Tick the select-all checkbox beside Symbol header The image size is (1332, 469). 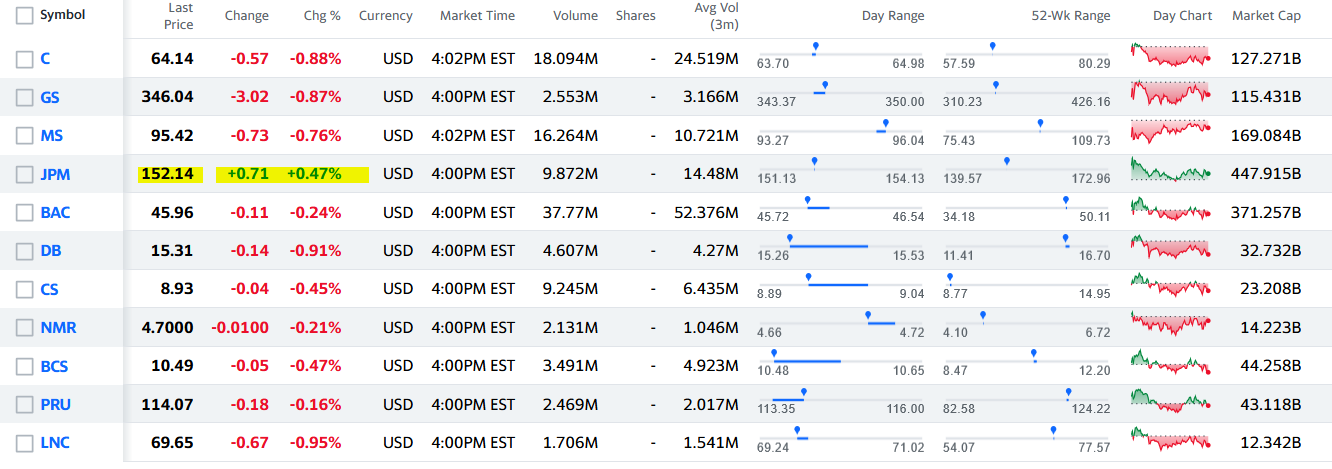(x=24, y=15)
